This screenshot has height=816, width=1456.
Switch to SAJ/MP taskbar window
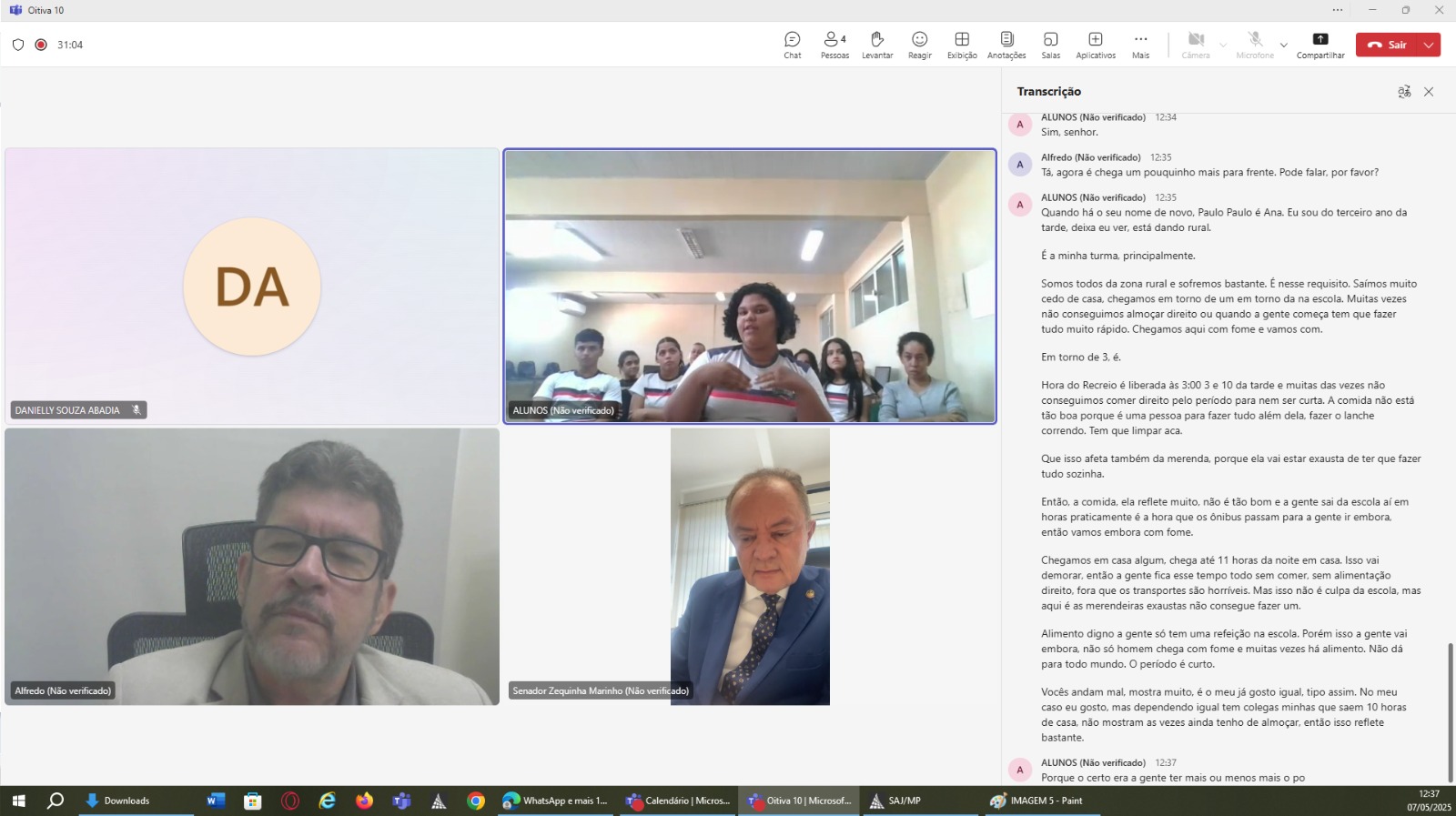click(x=922, y=801)
